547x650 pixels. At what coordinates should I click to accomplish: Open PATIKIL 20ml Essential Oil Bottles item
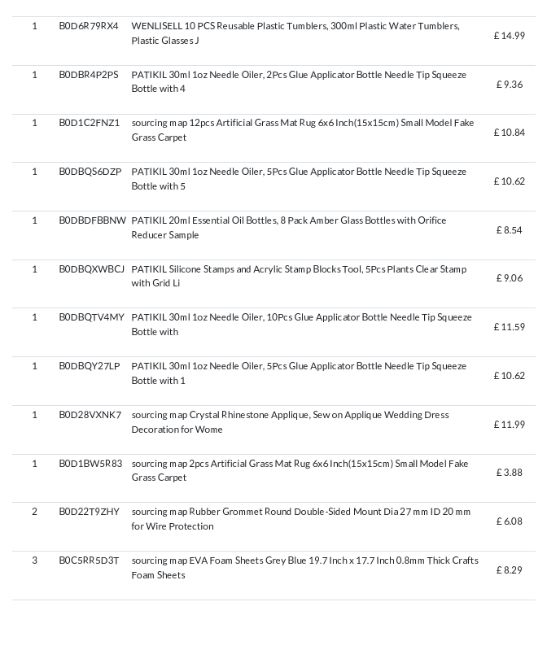(289, 227)
